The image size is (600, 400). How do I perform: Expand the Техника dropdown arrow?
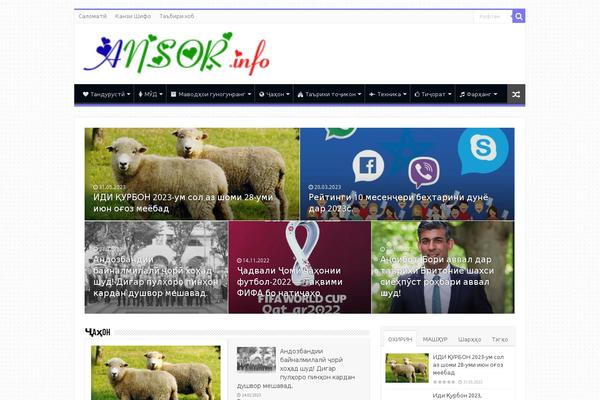(405, 94)
